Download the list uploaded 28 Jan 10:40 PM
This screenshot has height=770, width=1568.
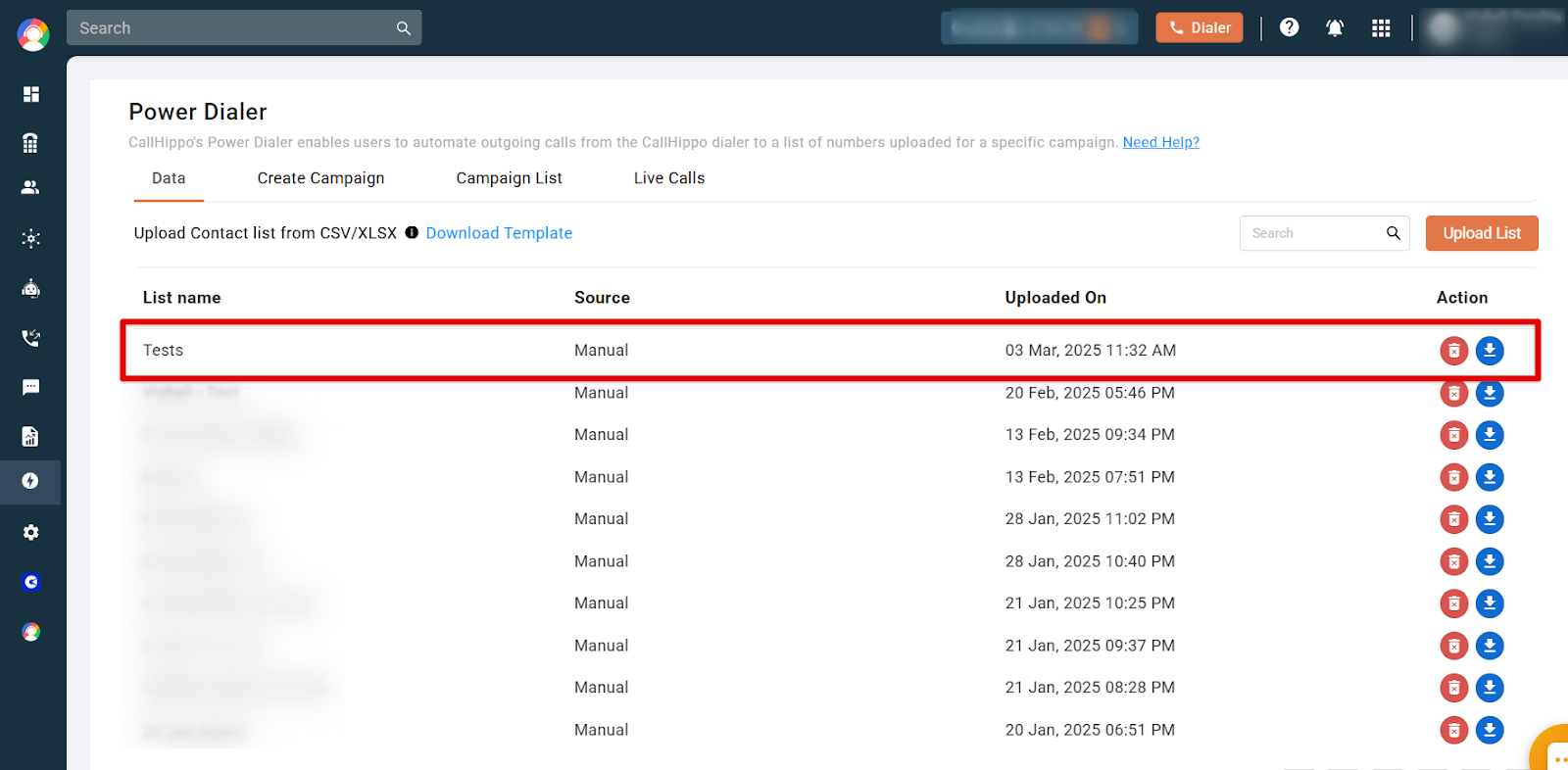(1490, 561)
